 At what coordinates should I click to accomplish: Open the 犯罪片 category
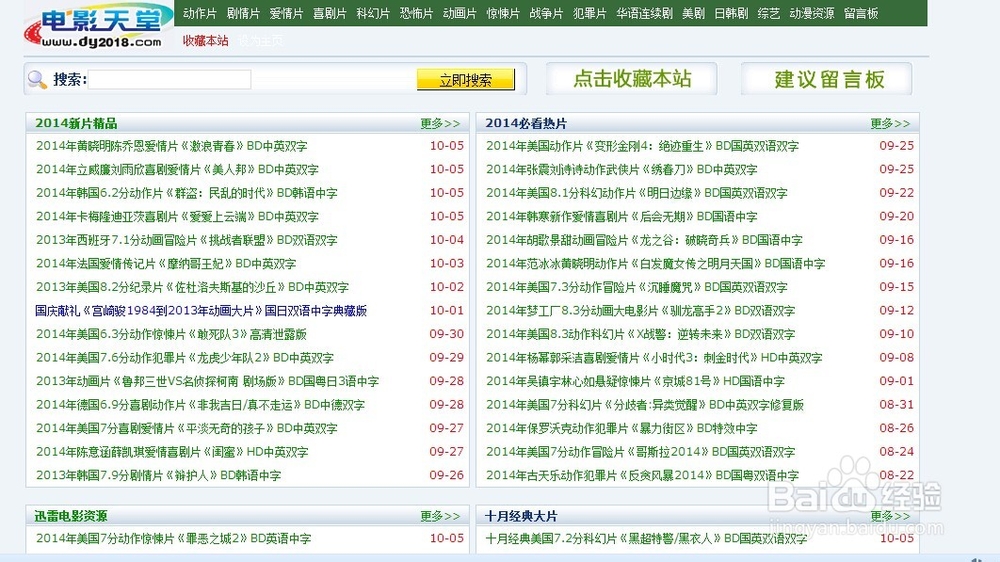pyautogui.click(x=590, y=13)
